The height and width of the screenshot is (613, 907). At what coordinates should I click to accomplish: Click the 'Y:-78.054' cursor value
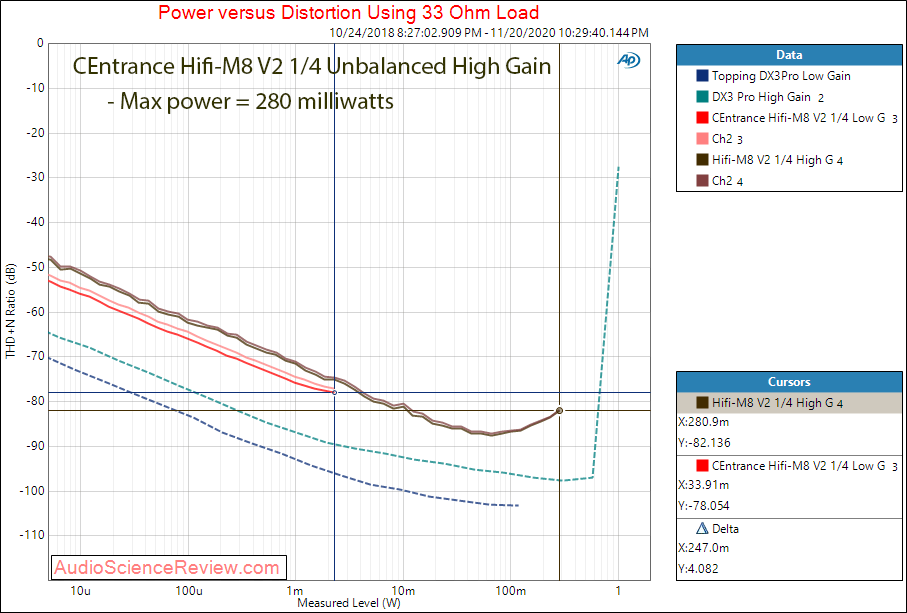[705, 505]
